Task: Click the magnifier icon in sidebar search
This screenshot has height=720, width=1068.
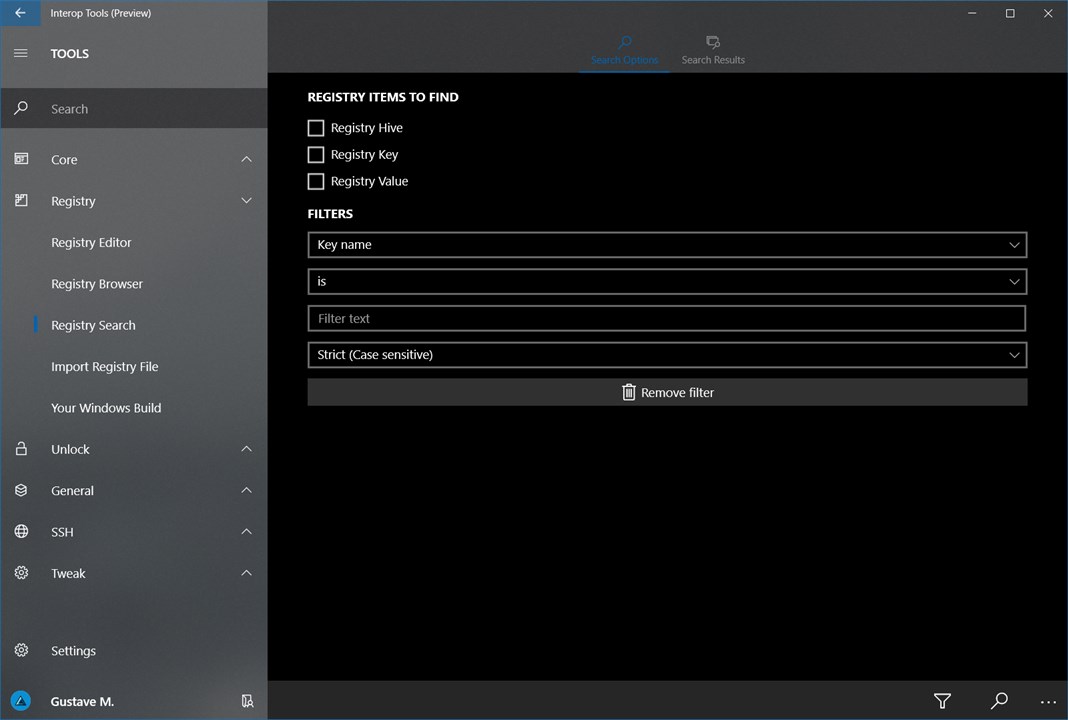Action: (x=21, y=108)
